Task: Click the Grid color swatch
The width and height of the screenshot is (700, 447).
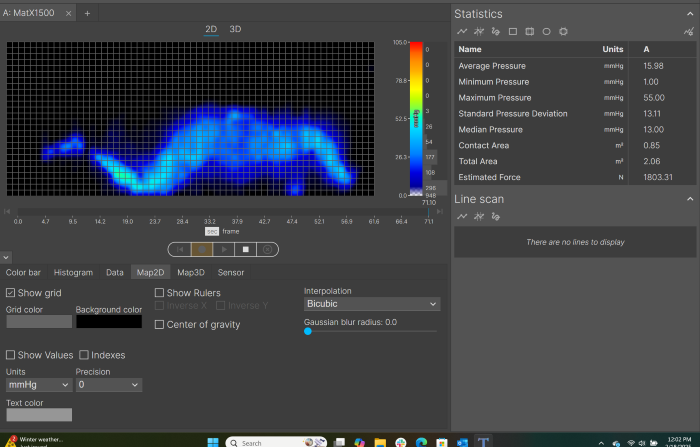Action: click(x=39, y=322)
